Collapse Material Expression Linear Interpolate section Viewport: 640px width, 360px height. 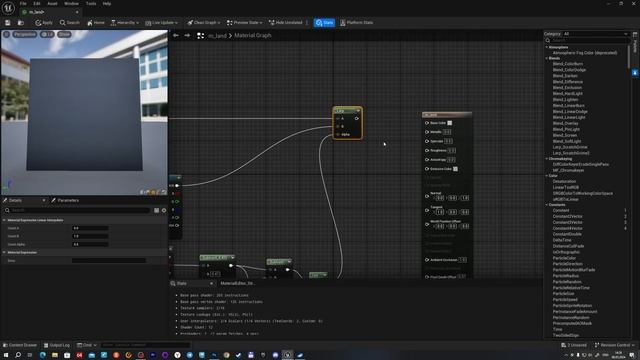tap(4, 220)
